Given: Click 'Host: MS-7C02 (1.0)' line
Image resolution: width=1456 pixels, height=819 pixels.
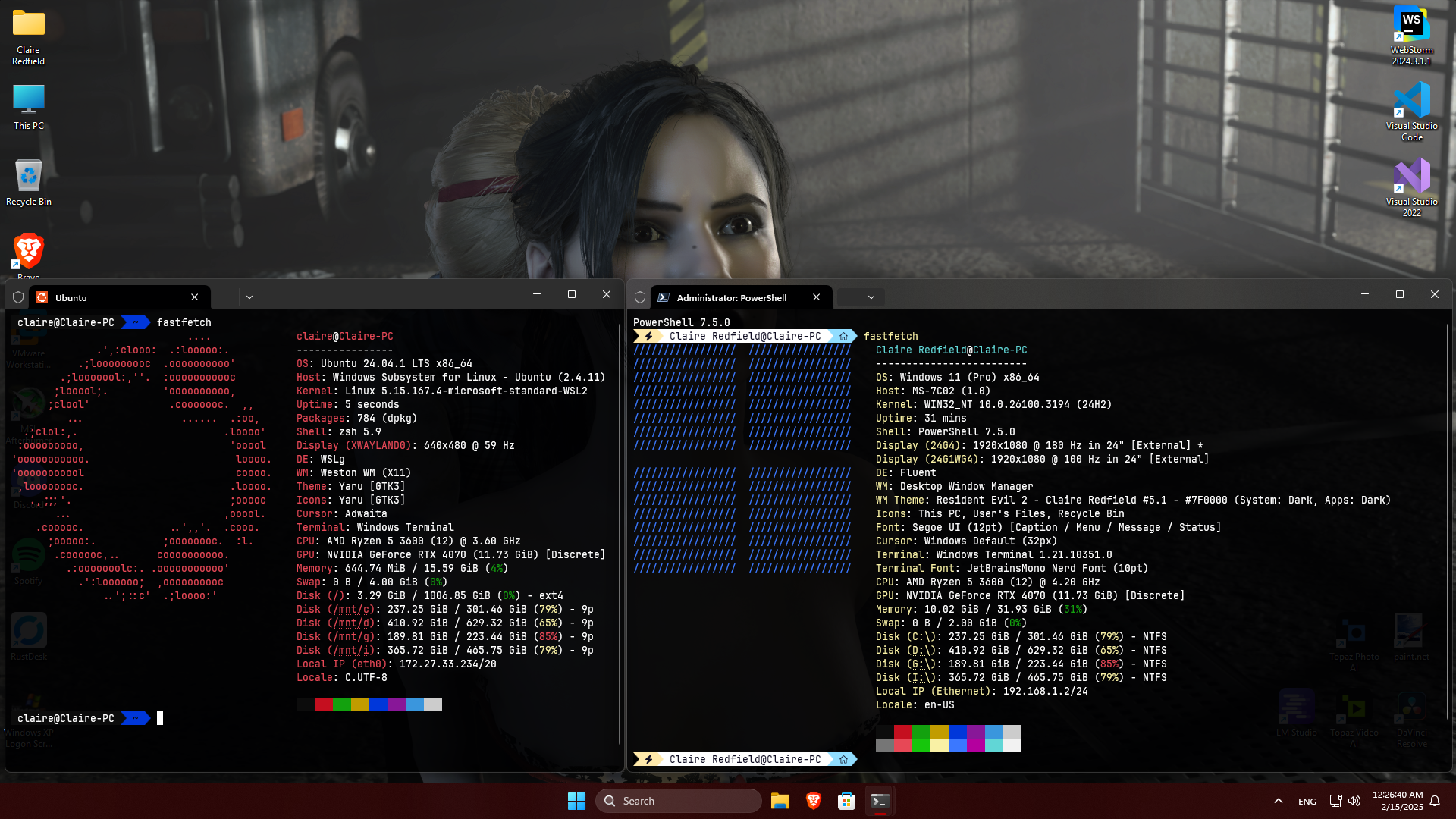Looking at the screenshot, I should pos(933,391).
